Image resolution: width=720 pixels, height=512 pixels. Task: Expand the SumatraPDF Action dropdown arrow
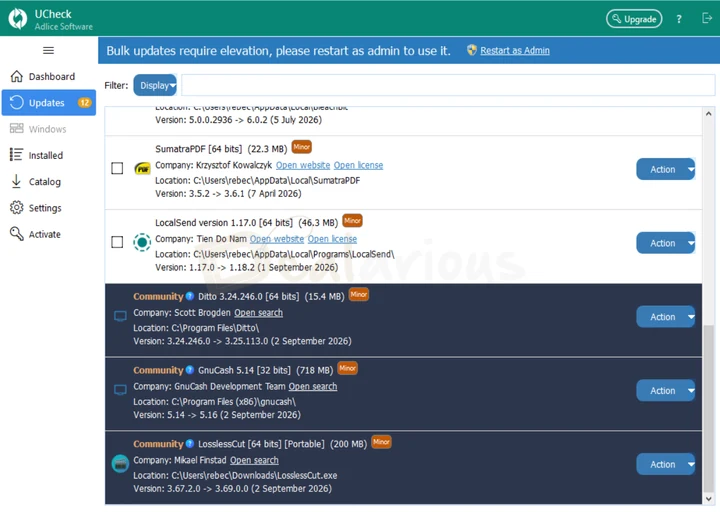point(691,169)
